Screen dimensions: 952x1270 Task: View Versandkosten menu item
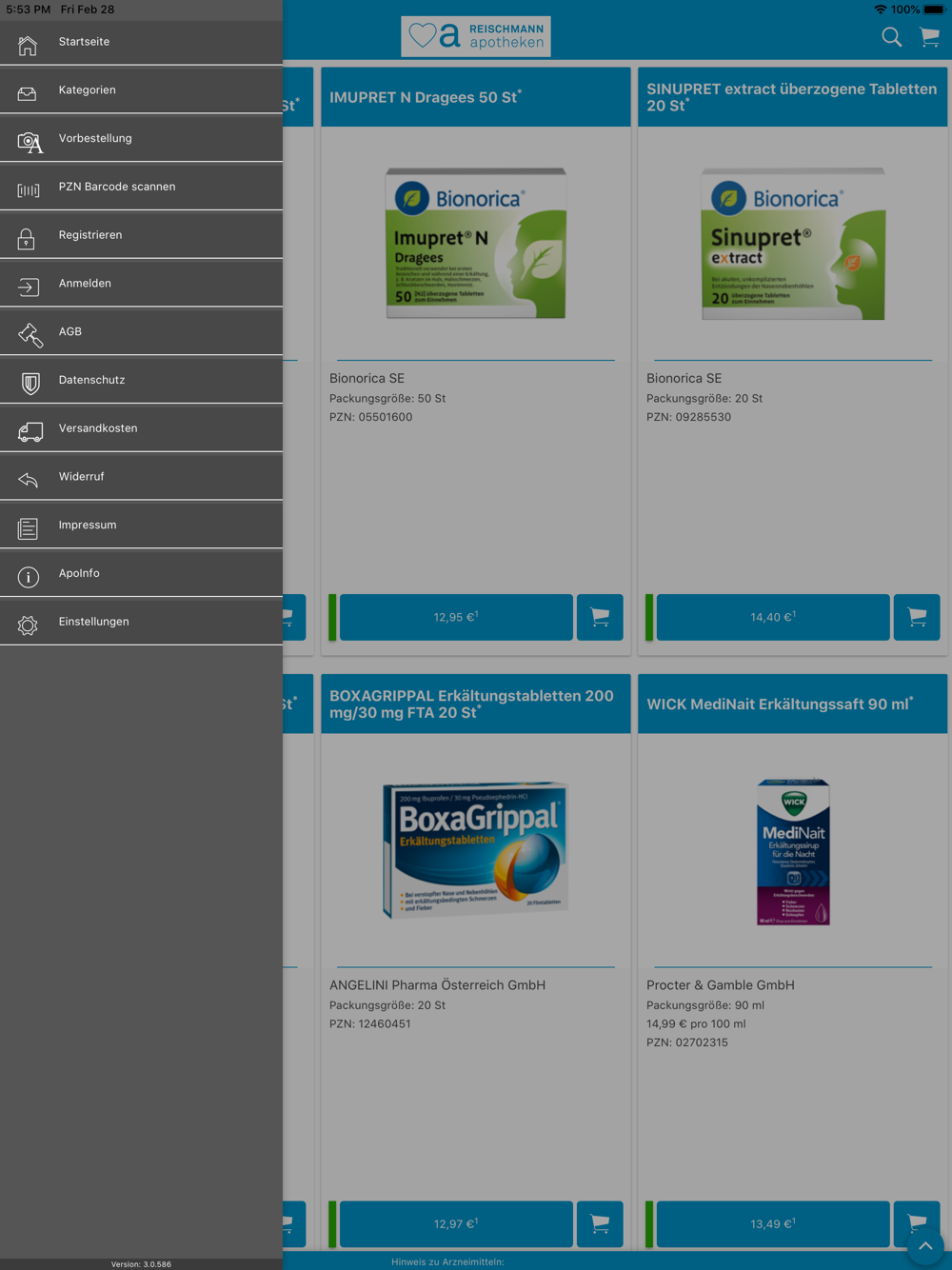(x=141, y=428)
